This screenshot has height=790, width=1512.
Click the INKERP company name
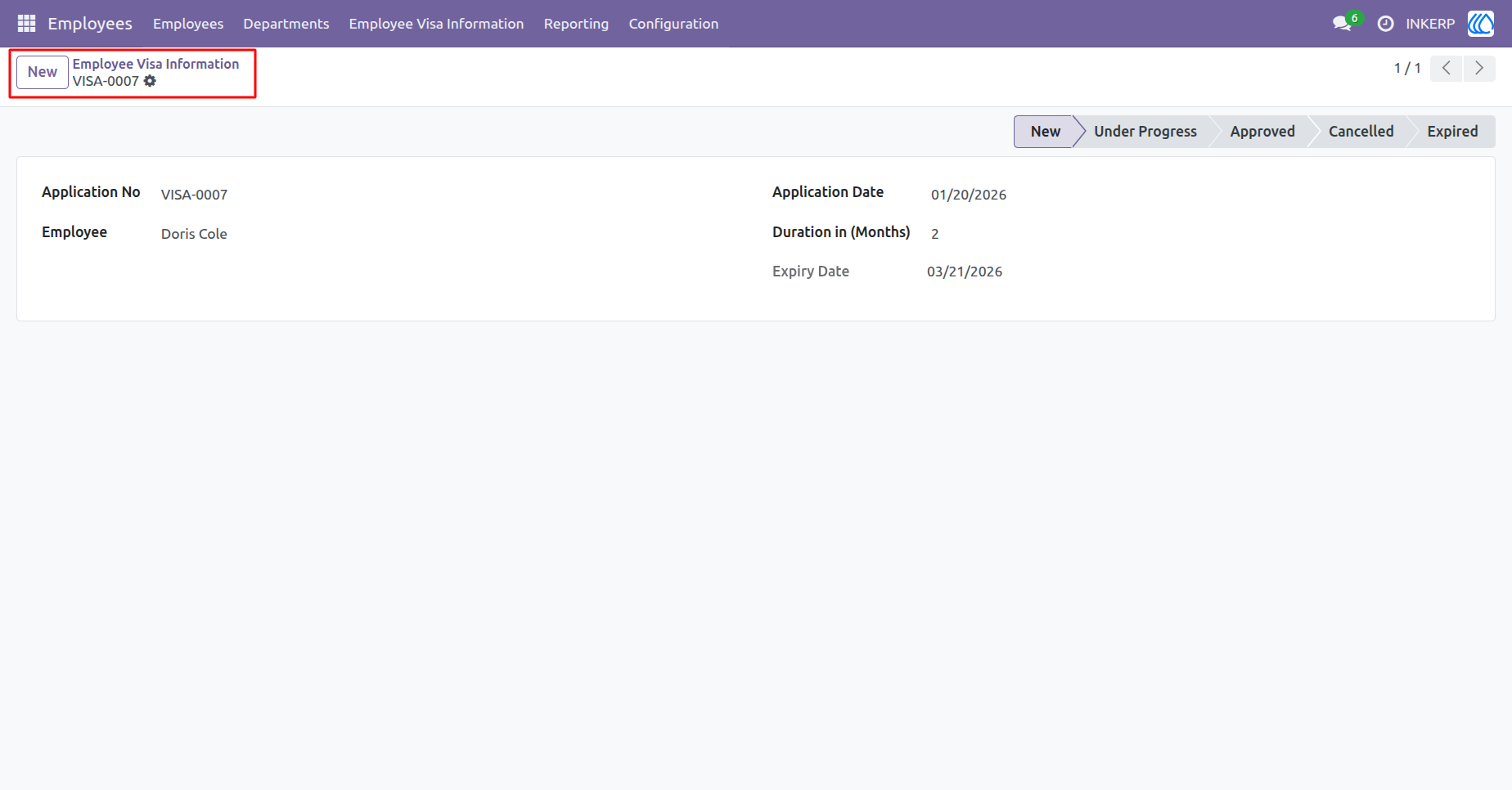[x=1430, y=24]
